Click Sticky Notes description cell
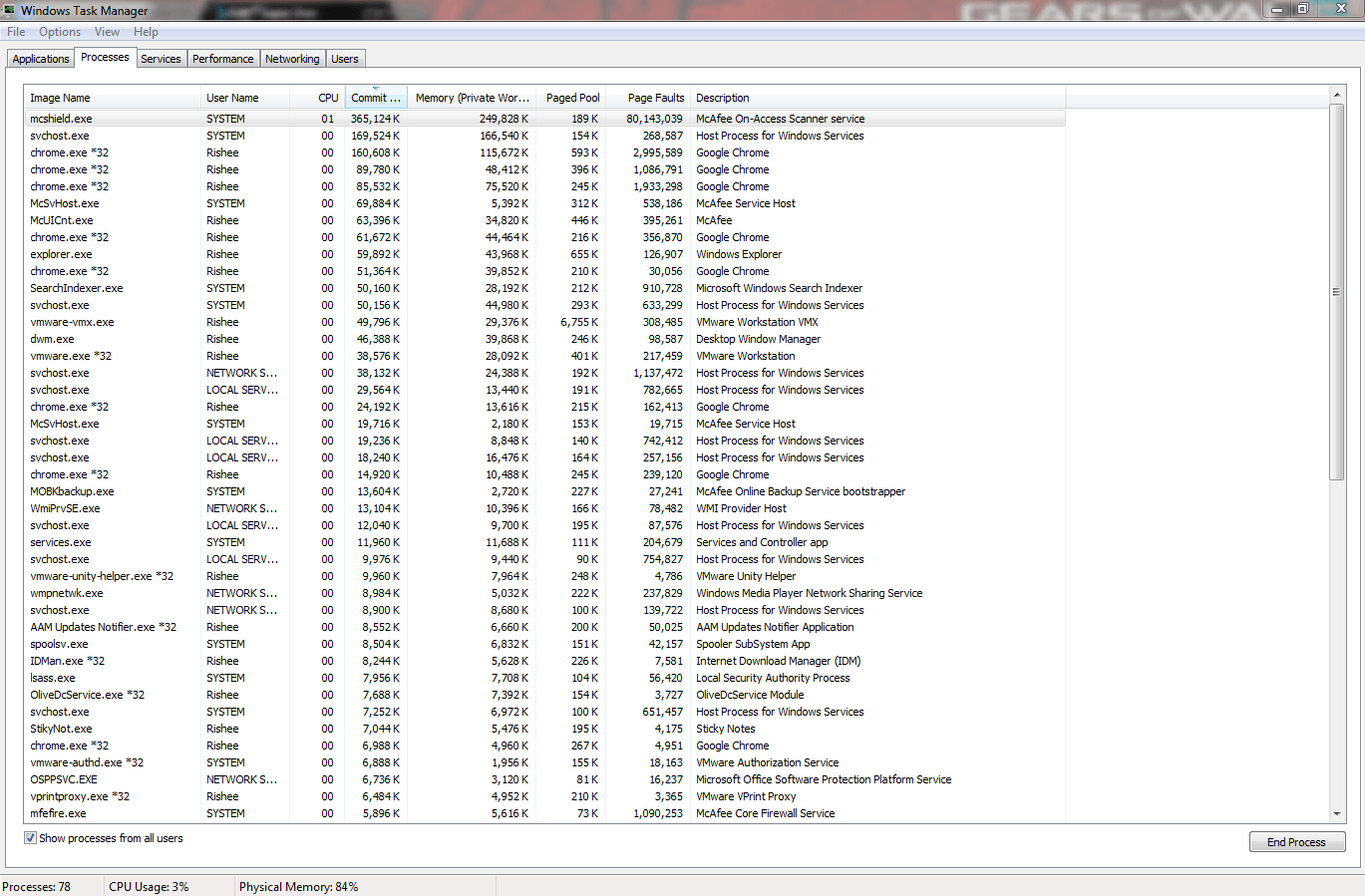The image size is (1365, 896). click(x=726, y=729)
